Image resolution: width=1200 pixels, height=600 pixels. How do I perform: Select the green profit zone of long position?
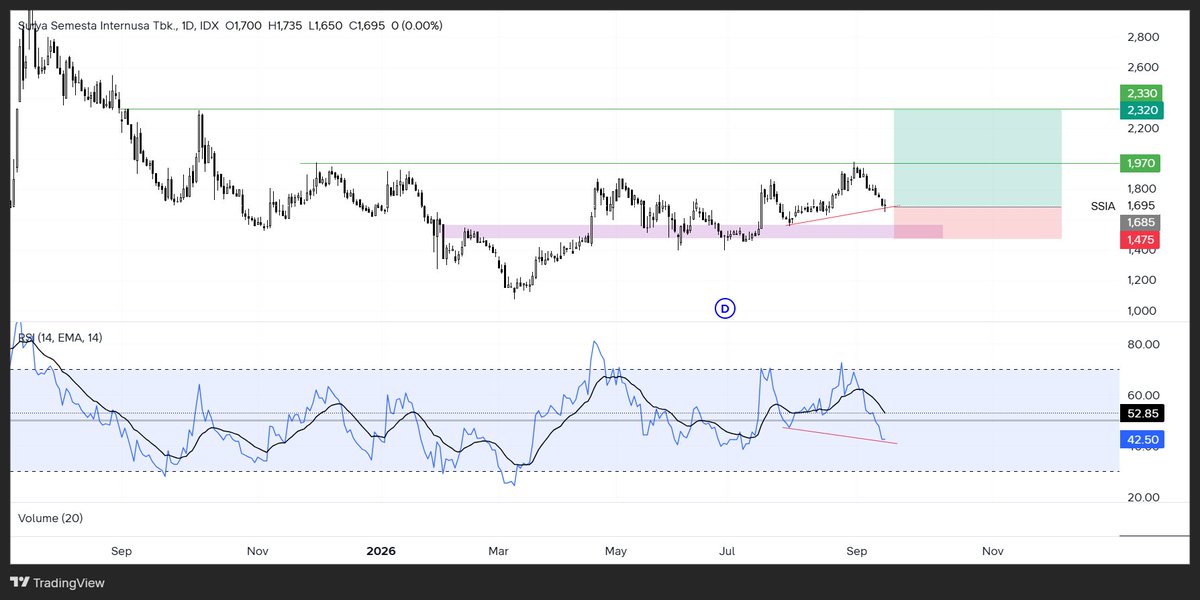click(x=977, y=158)
